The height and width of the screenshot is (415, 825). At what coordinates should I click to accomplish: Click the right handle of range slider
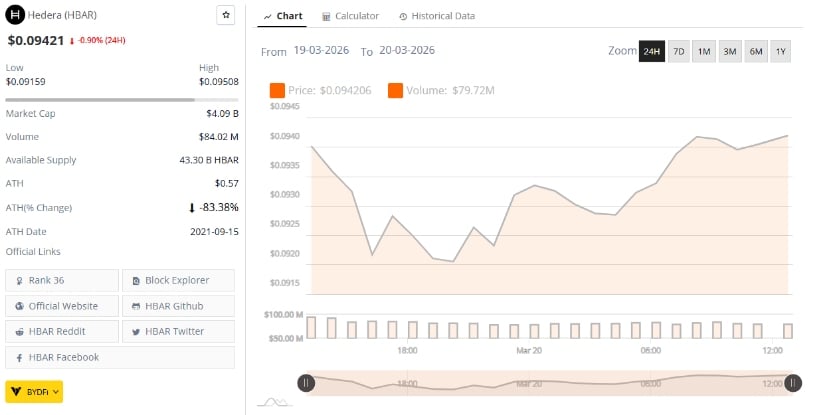click(x=793, y=382)
